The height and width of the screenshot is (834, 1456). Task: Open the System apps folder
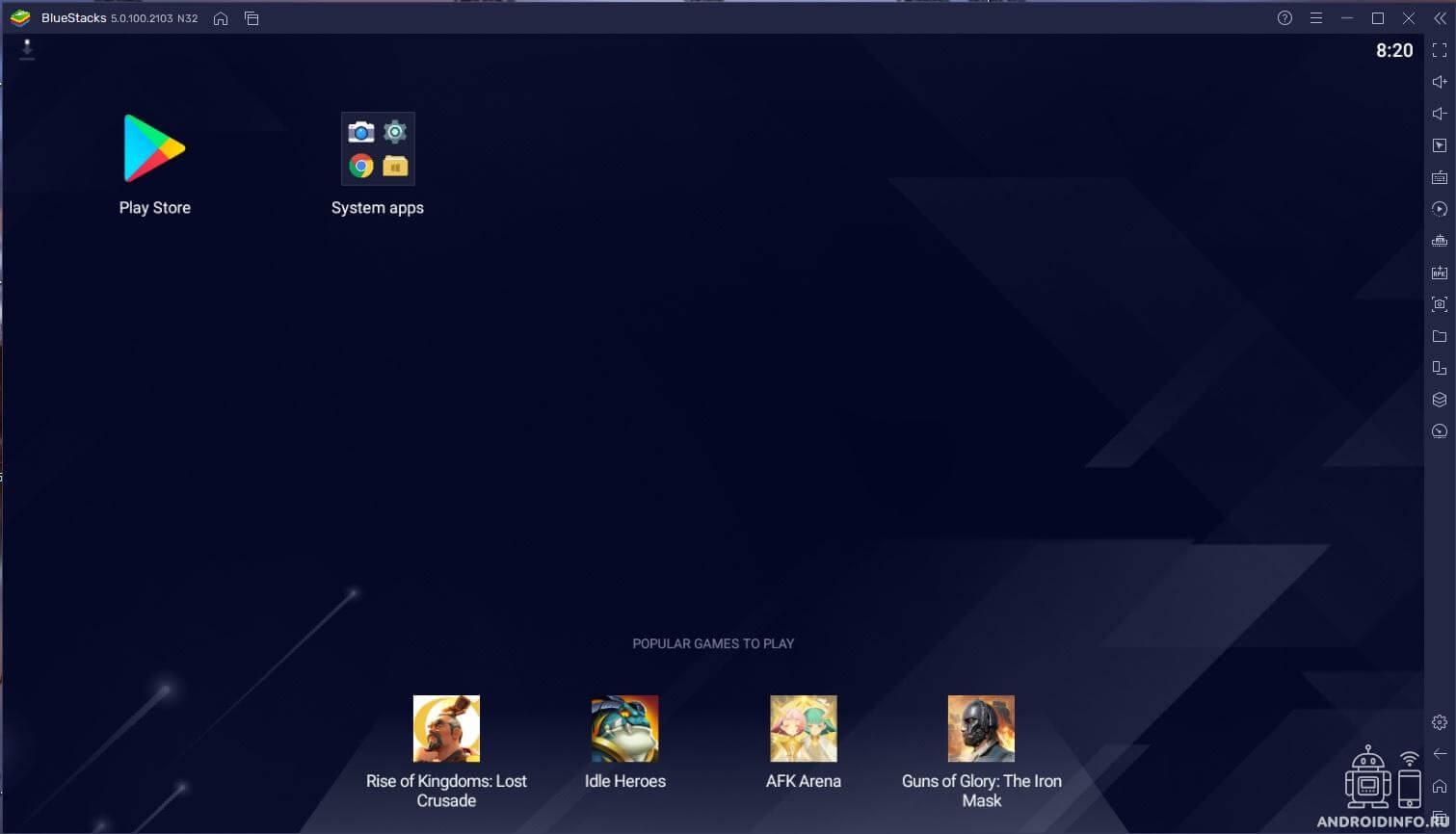tap(378, 149)
